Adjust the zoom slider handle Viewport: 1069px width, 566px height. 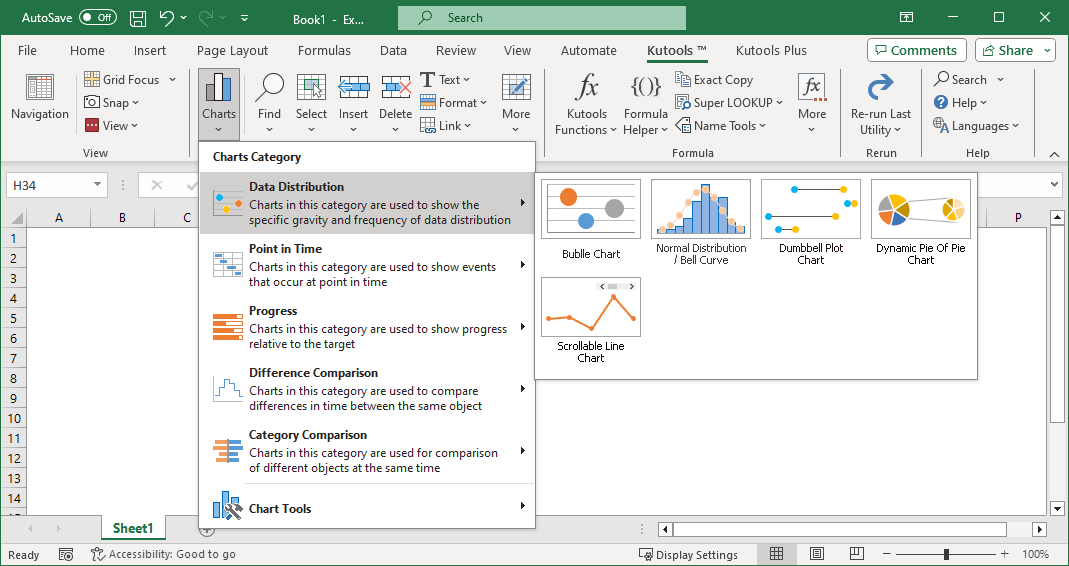click(946, 554)
